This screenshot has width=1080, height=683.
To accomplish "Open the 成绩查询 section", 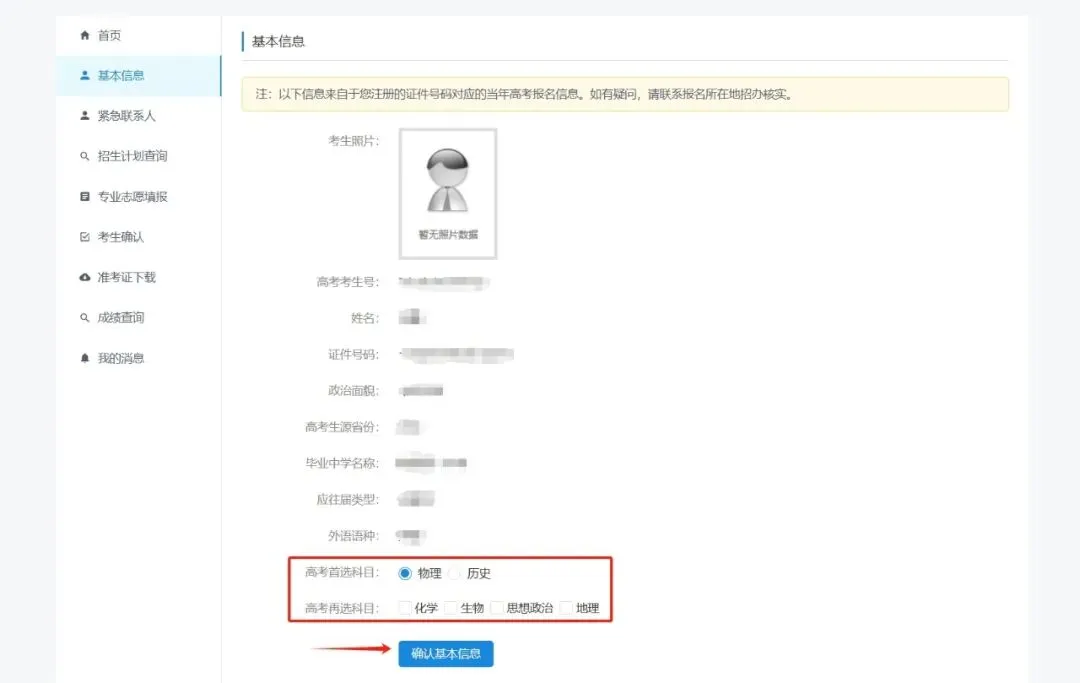I will (x=120, y=317).
